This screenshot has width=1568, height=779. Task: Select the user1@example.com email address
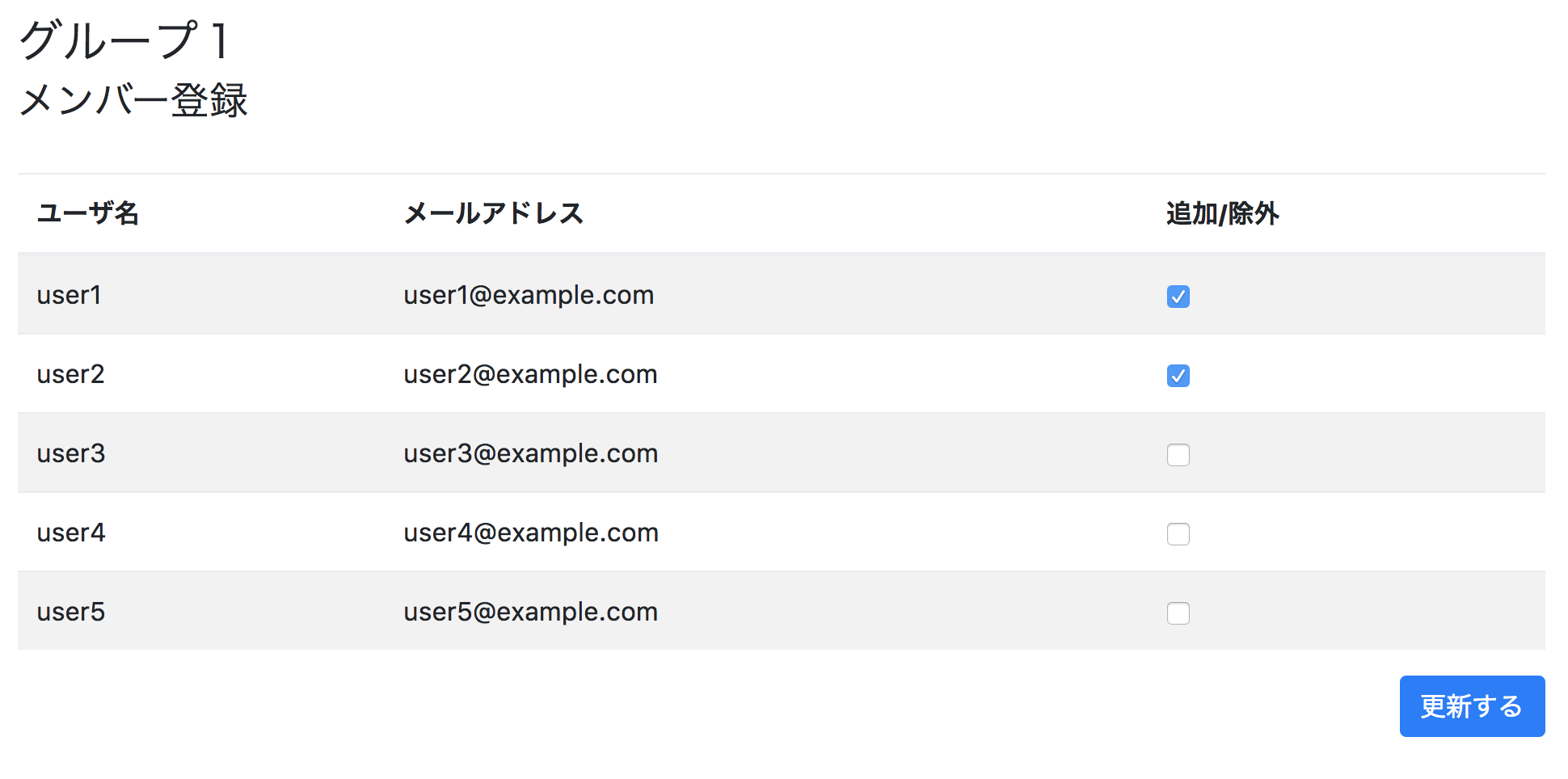click(x=529, y=295)
